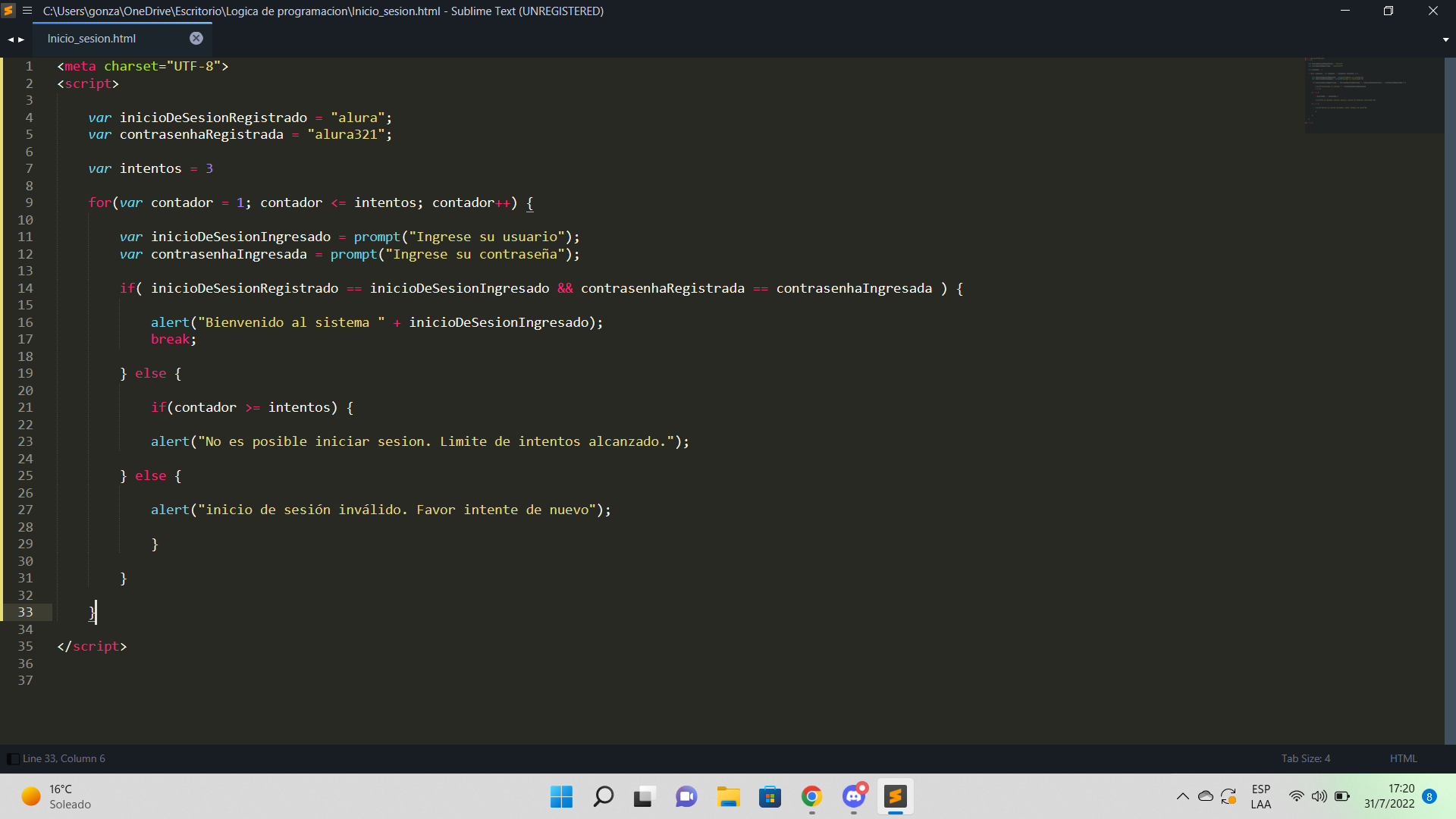
Task: Open Discord from taskbar
Action: coord(854,796)
